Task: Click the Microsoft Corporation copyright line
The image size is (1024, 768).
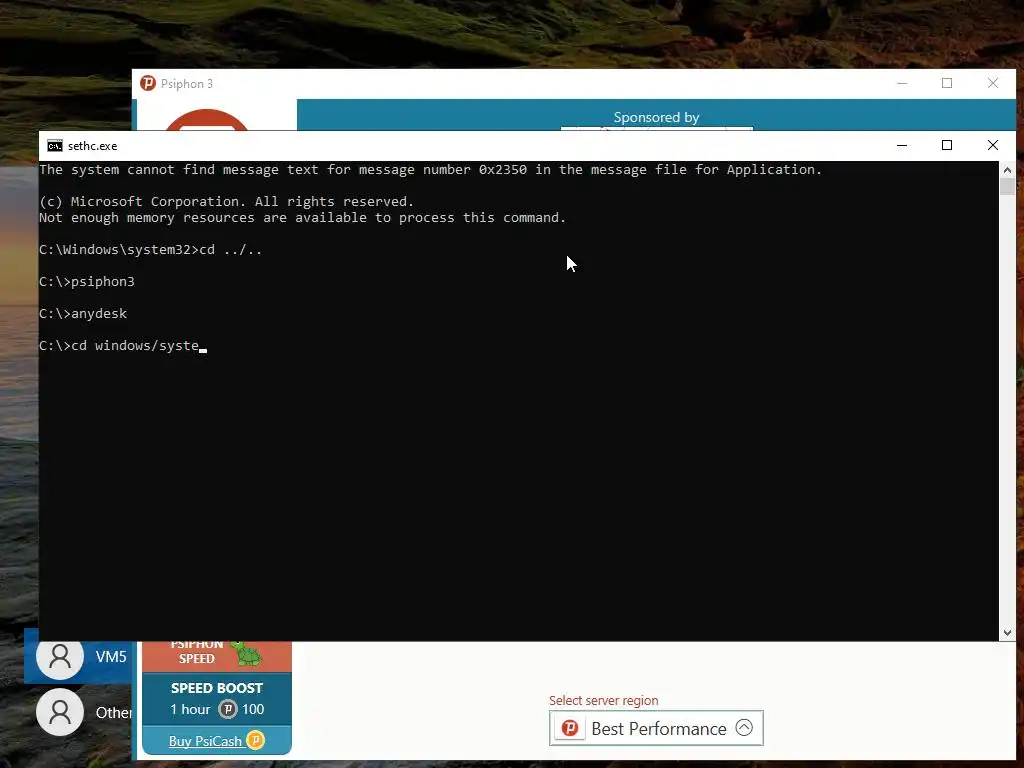Action: tap(227, 201)
